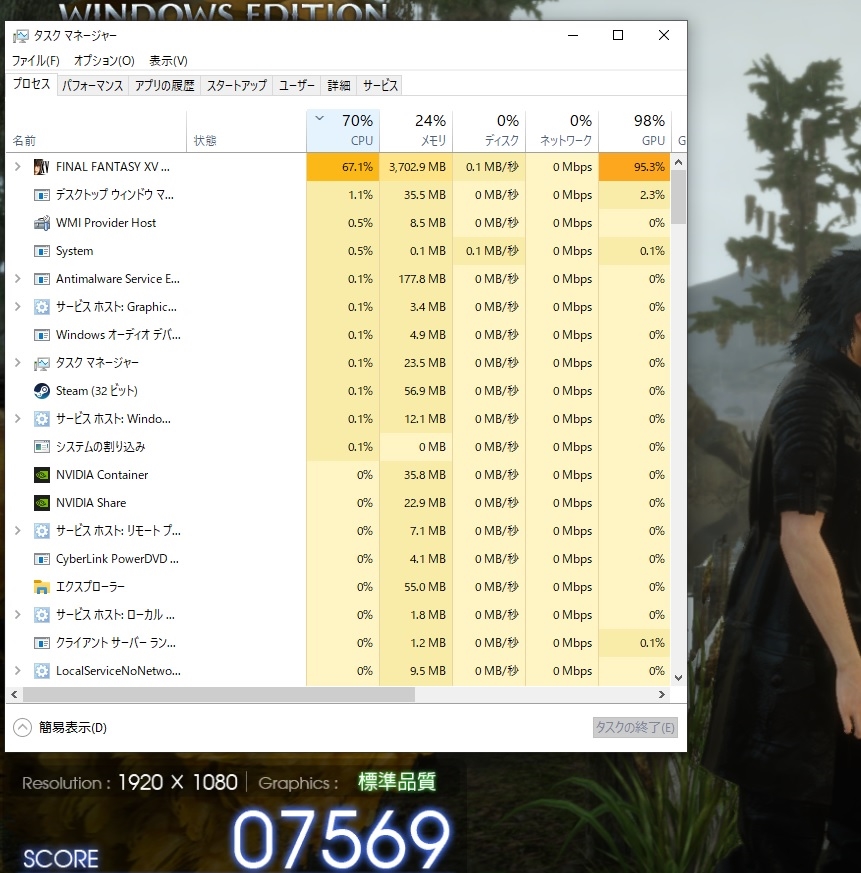Sort by the ディスク column header
Screen dimensions: 861x873
coord(489,131)
